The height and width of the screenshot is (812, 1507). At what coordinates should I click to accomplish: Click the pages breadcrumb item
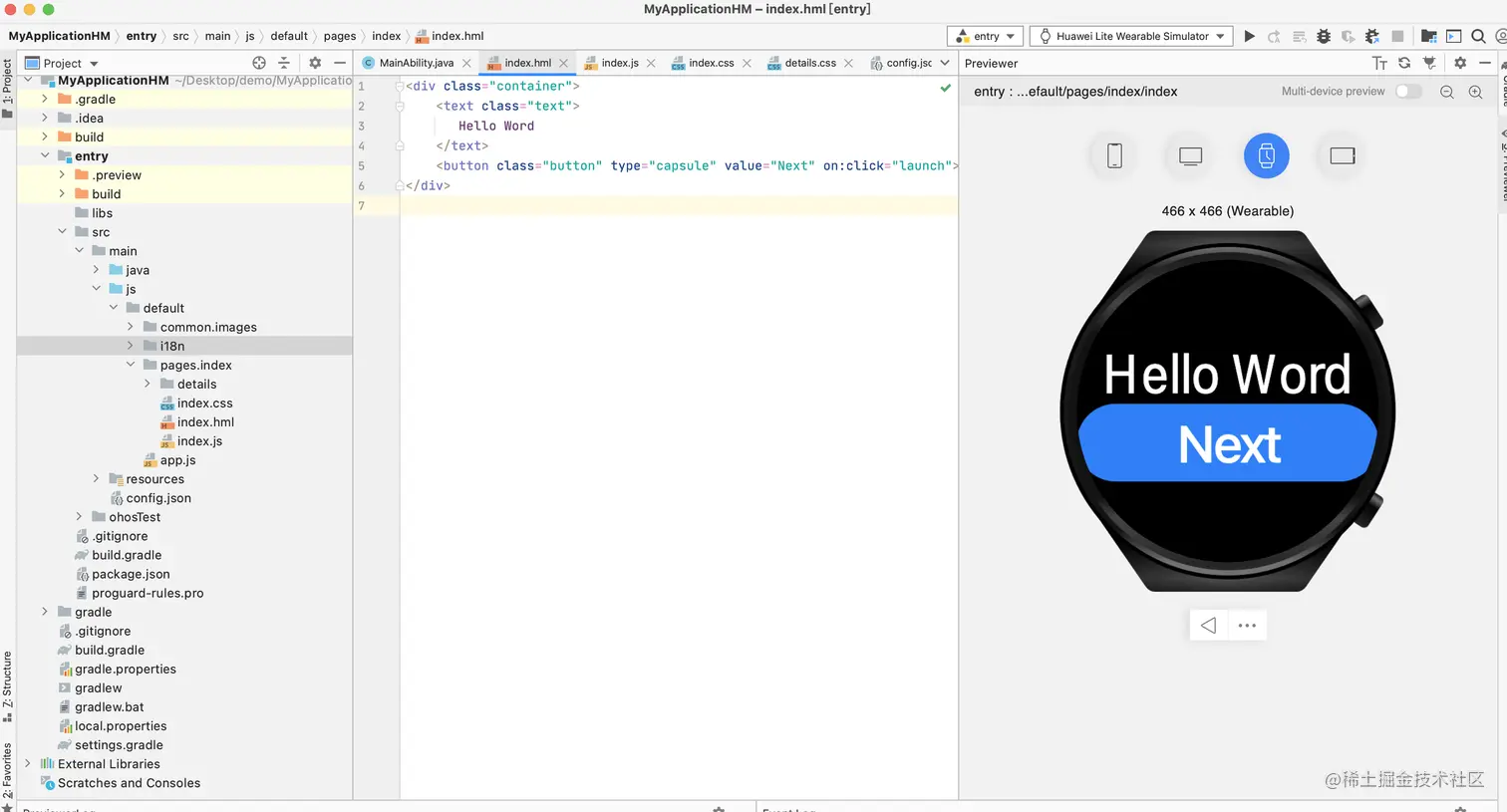point(340,36)
